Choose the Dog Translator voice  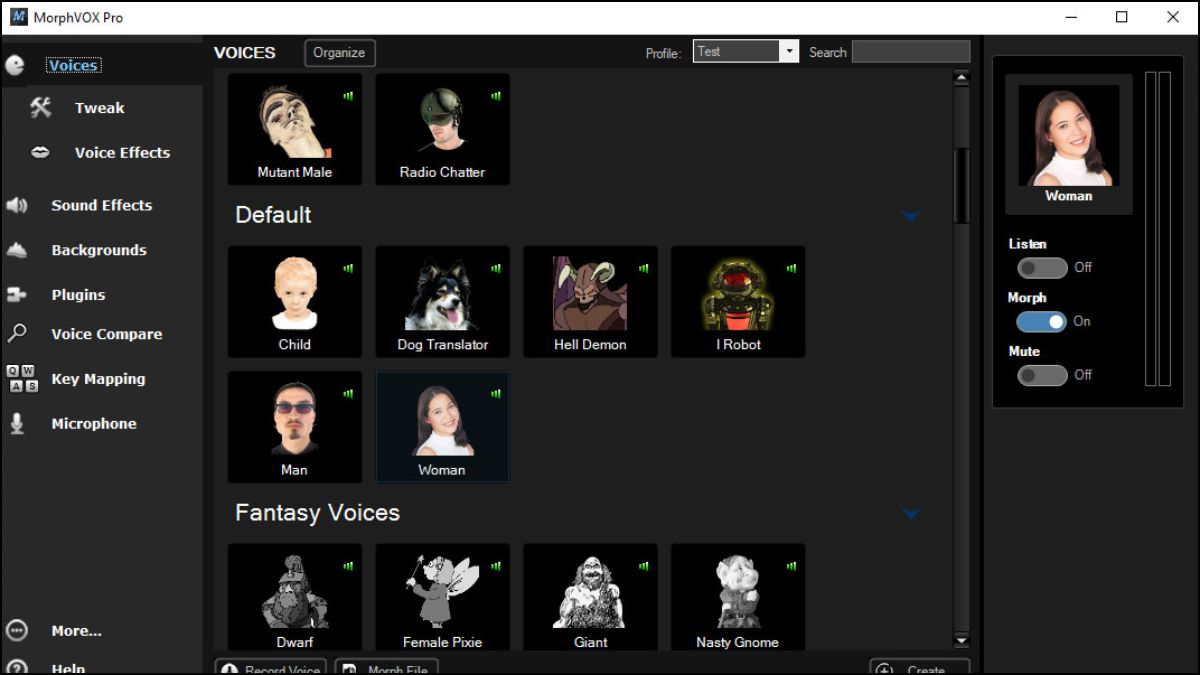442,302
